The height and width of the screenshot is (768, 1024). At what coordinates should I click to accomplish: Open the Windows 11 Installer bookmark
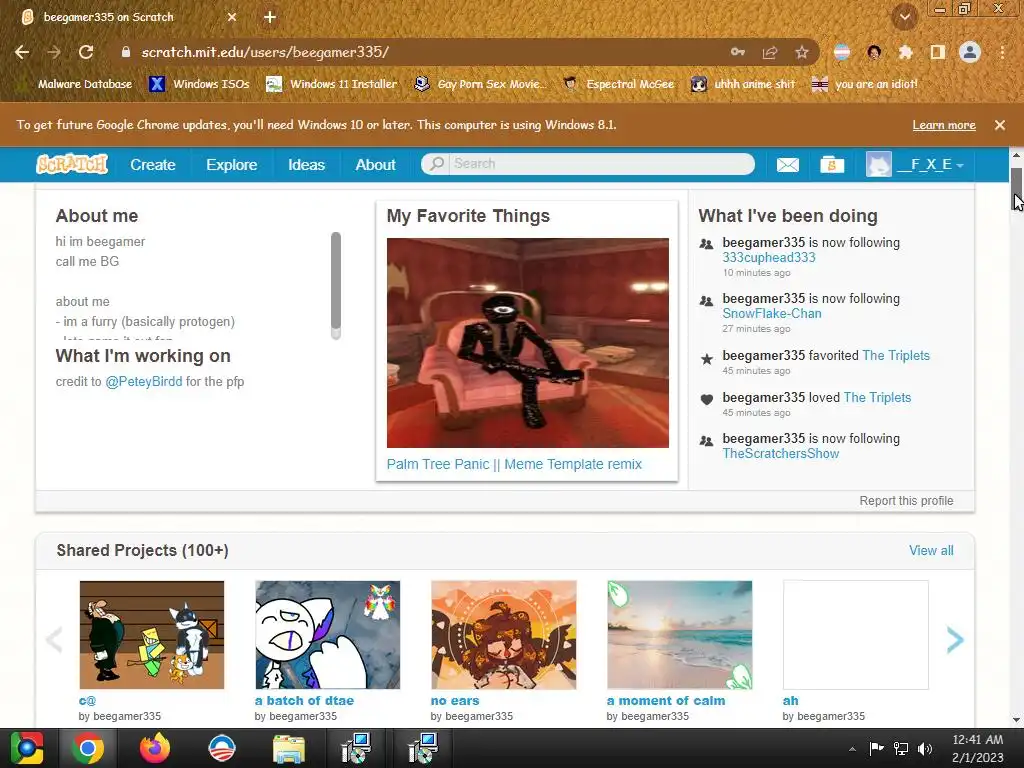click(x=332, y=84)
